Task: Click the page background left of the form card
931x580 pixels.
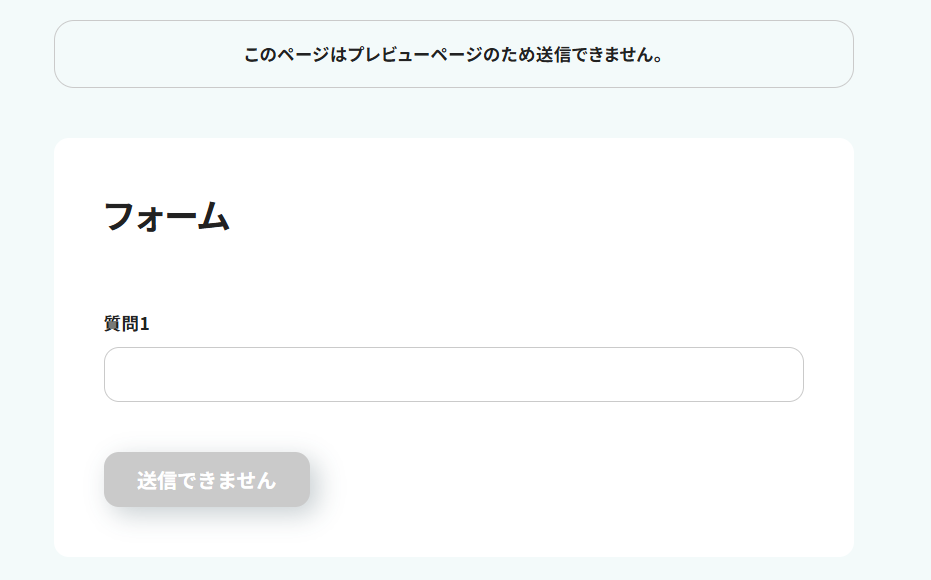Action: (26, 340)
